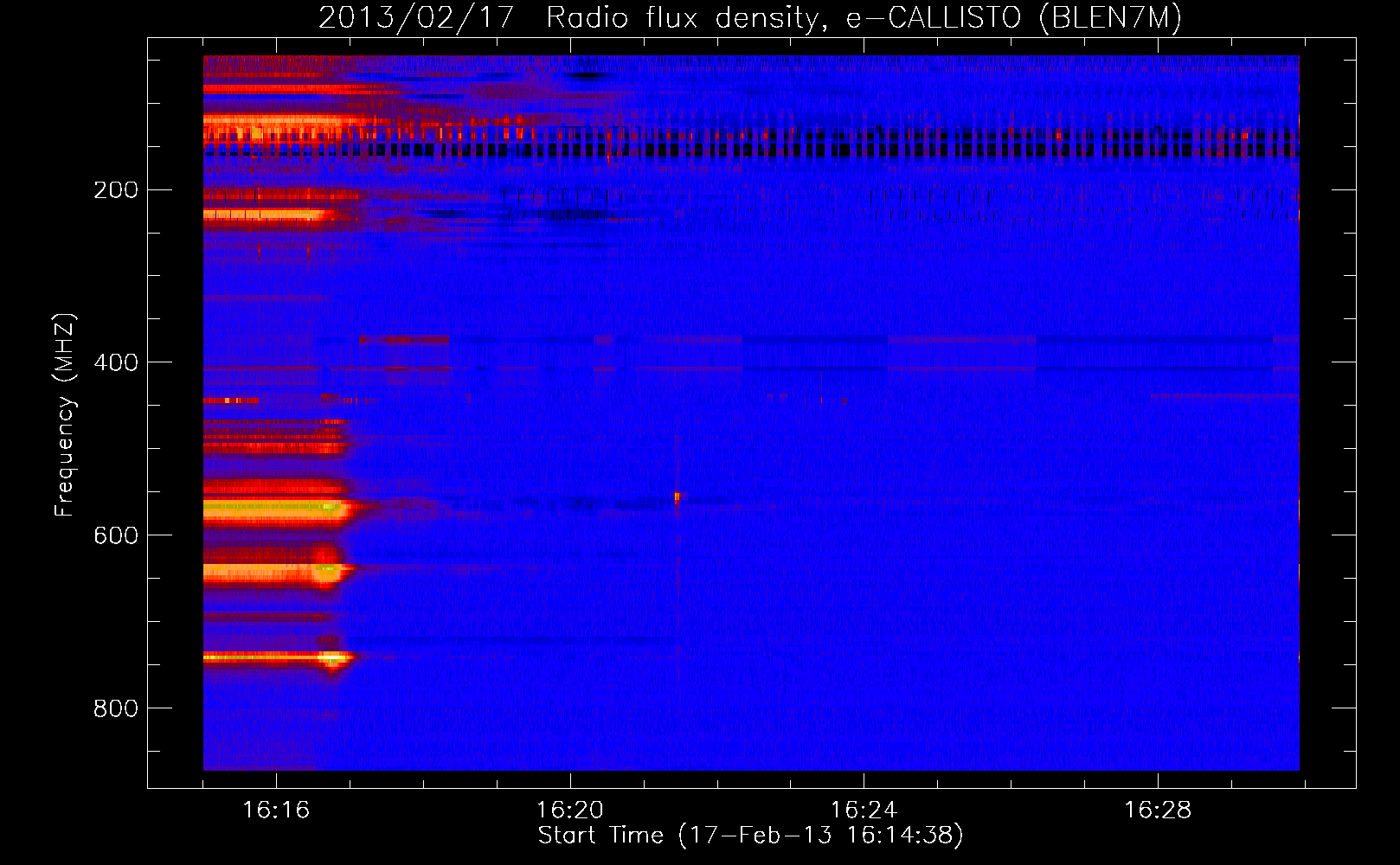The image size is (1400, 865).
Task: Click the bright yellow emission blob near 760 MHz
Action: pos(331,658)
